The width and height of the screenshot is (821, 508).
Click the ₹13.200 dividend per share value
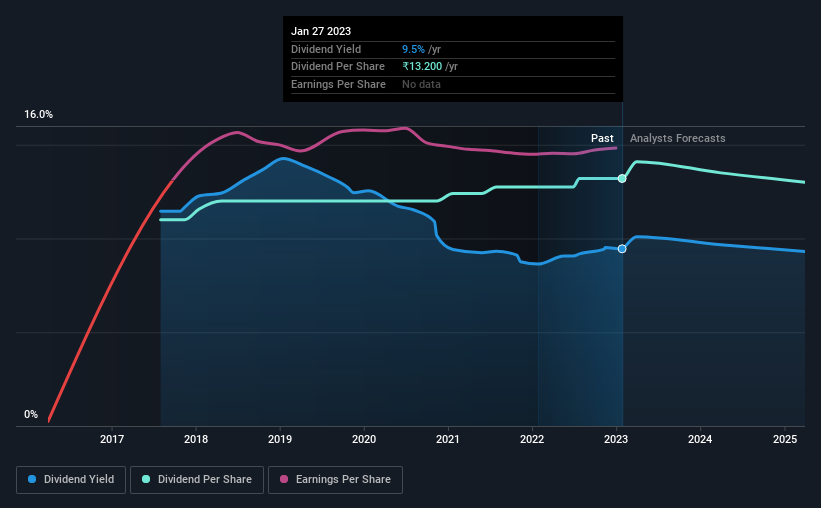(422, 67)
